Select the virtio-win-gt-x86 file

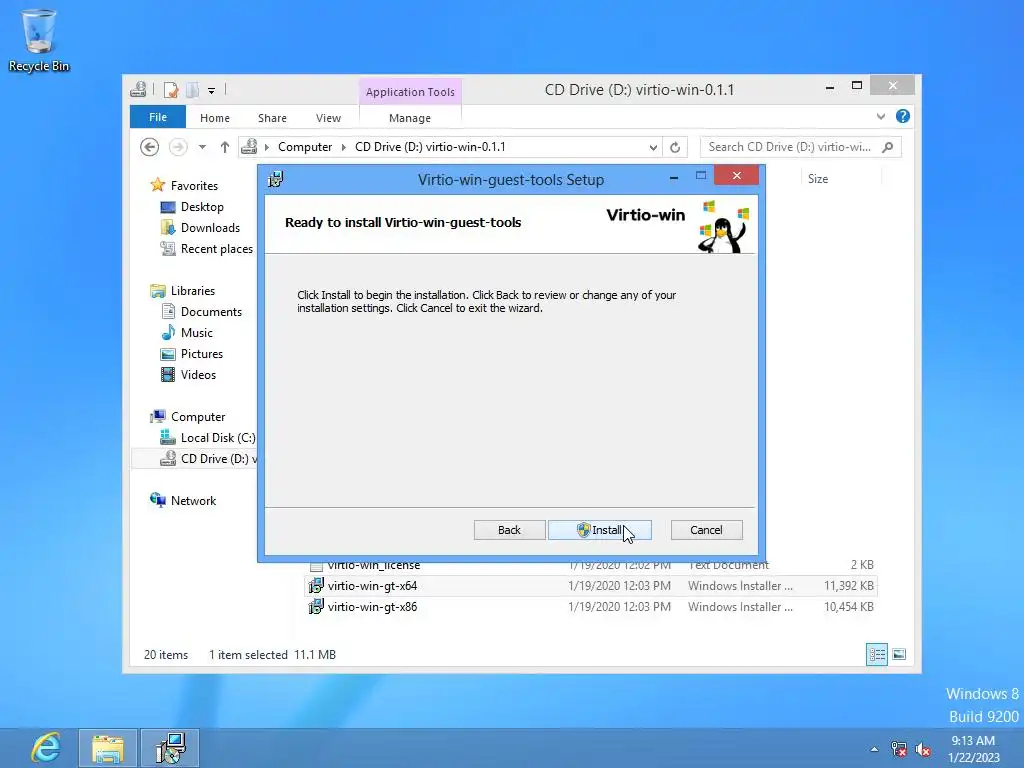pos(372,607)
